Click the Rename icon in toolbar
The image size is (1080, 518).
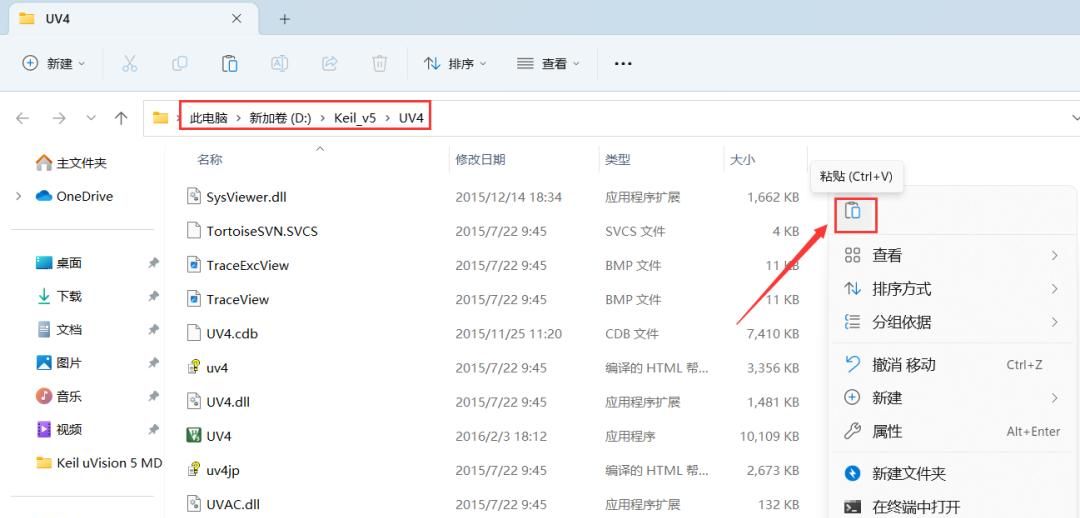[280, 63]
